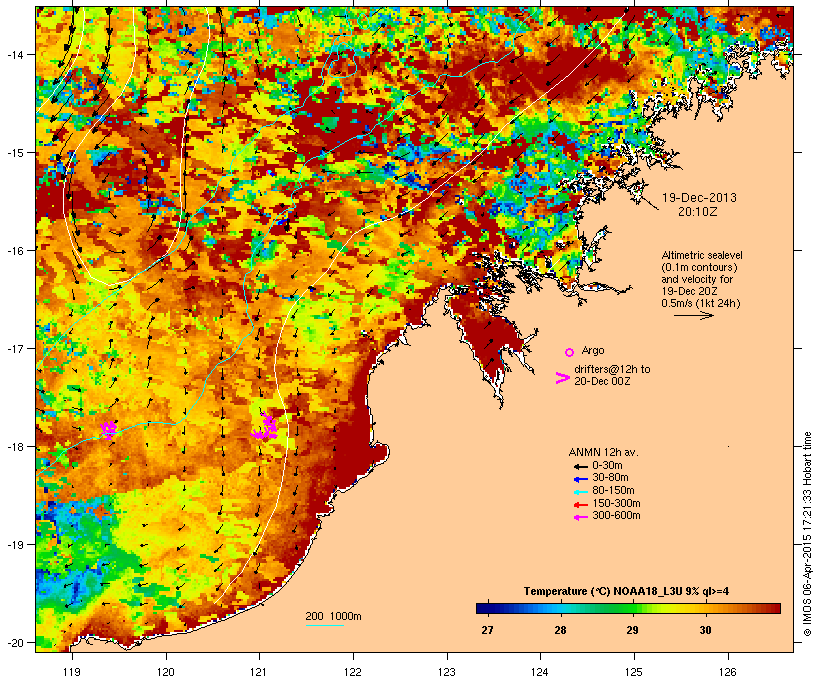Viewport: 820px width, 680px height.
Task: Click the color bar at 29 degrees
Action: (632, 608)
